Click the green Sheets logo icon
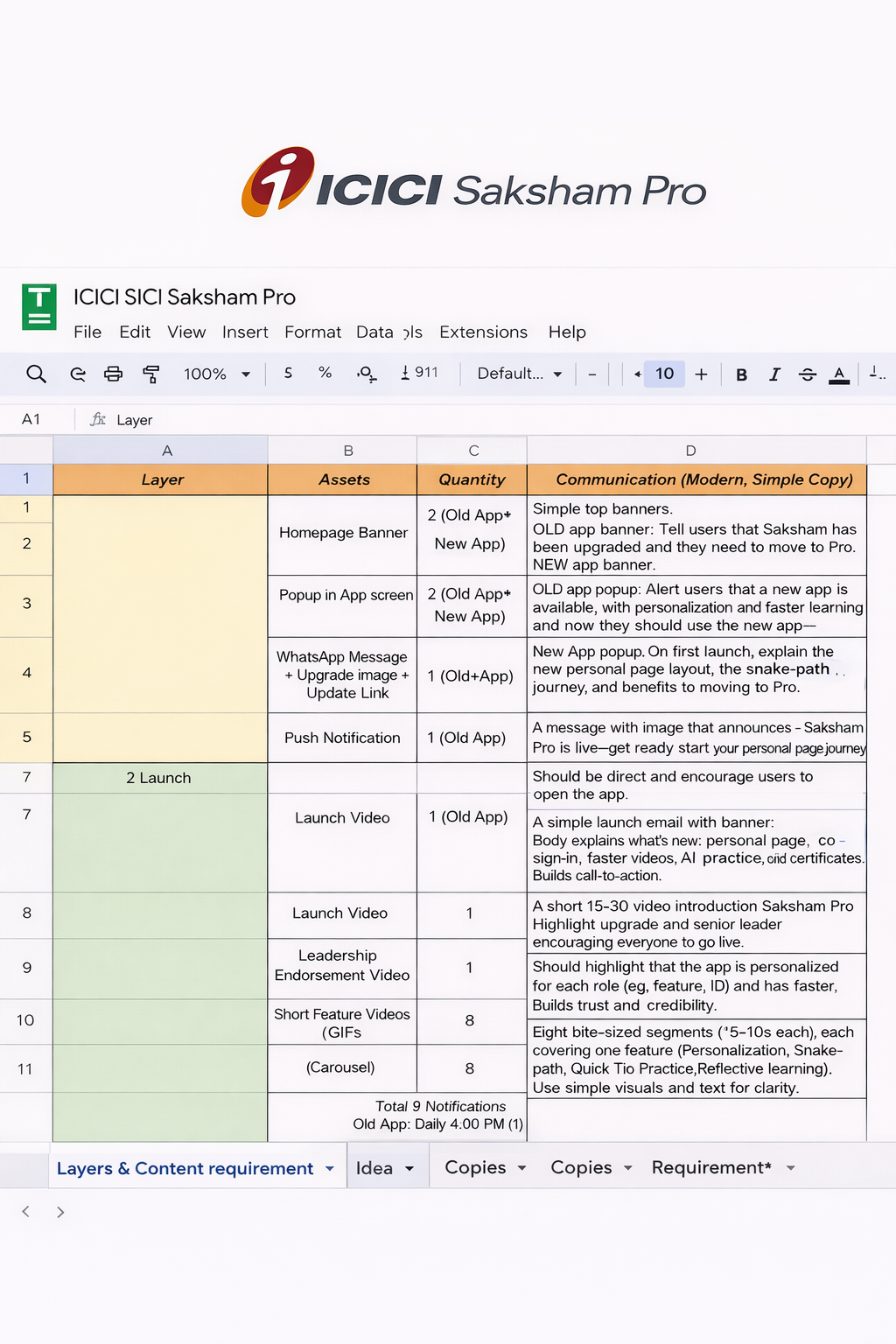Screen dimensions: 896x1344 click(39, 306)
